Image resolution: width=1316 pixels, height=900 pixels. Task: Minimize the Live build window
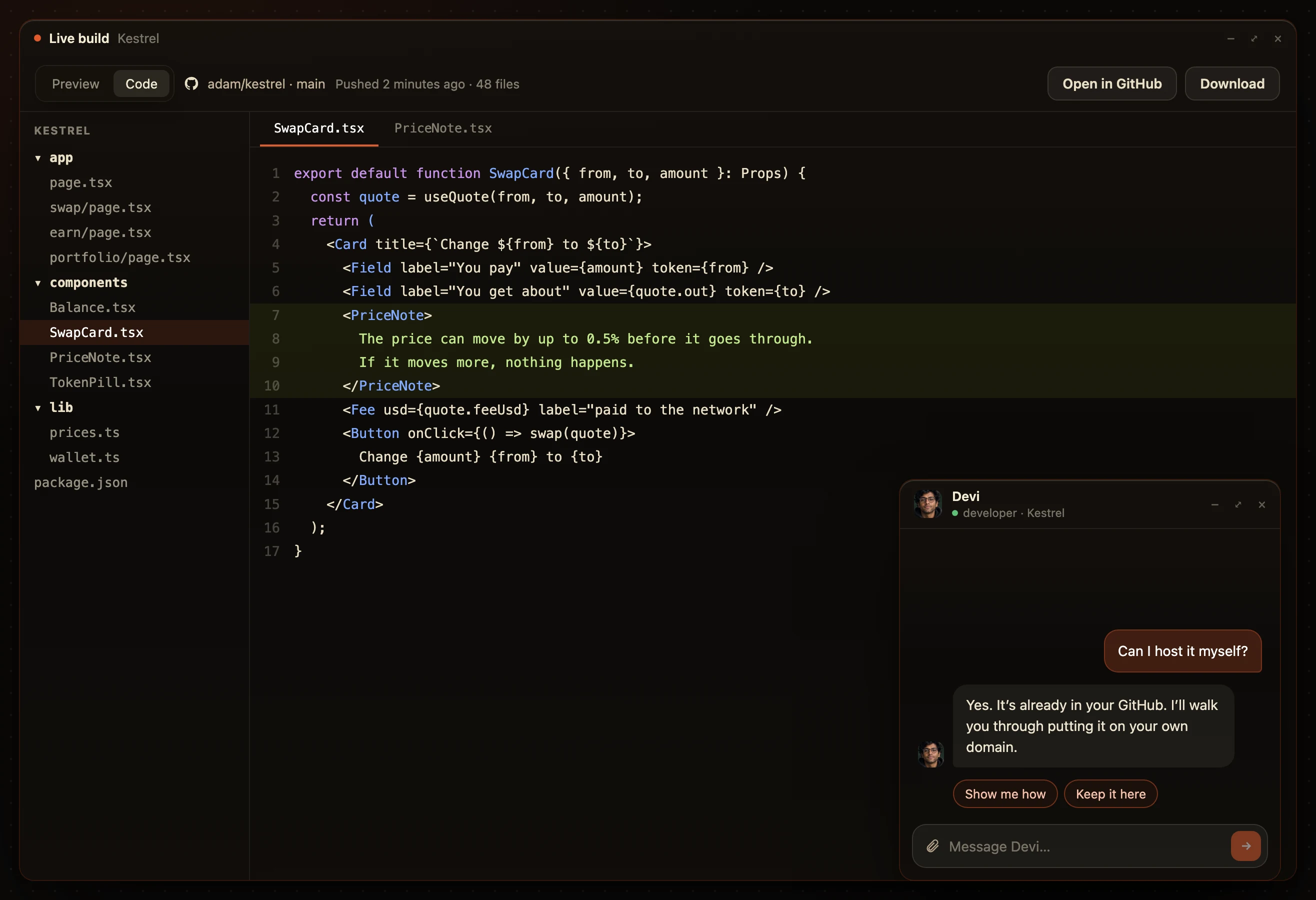pyautogui.click(x=1230, y=38)
